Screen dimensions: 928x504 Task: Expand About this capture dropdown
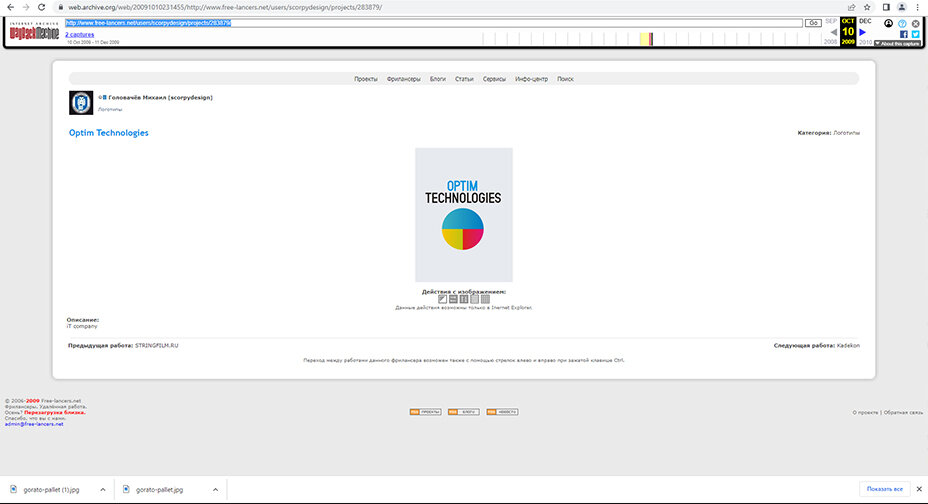[897, 43]
